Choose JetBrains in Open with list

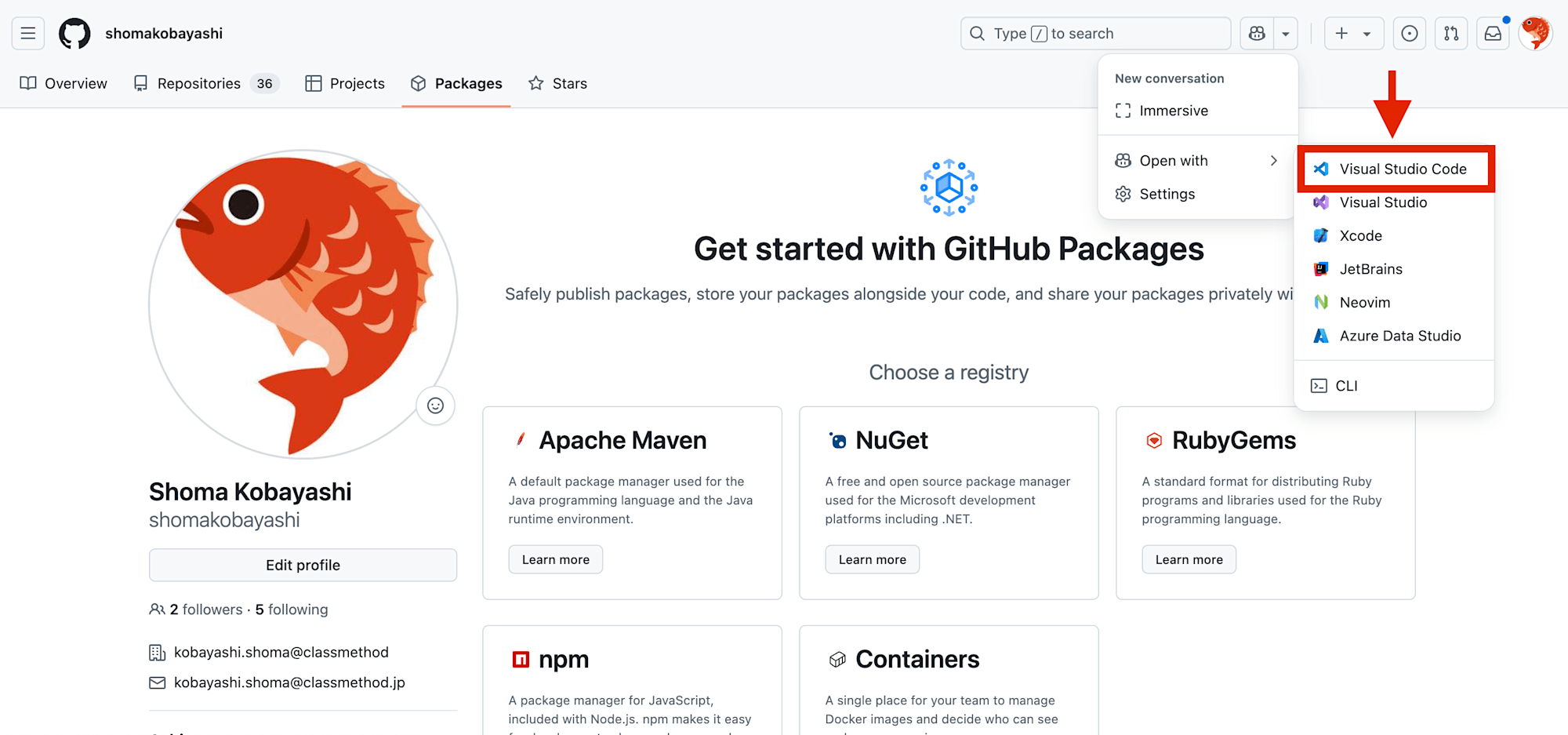[1396, 269]
